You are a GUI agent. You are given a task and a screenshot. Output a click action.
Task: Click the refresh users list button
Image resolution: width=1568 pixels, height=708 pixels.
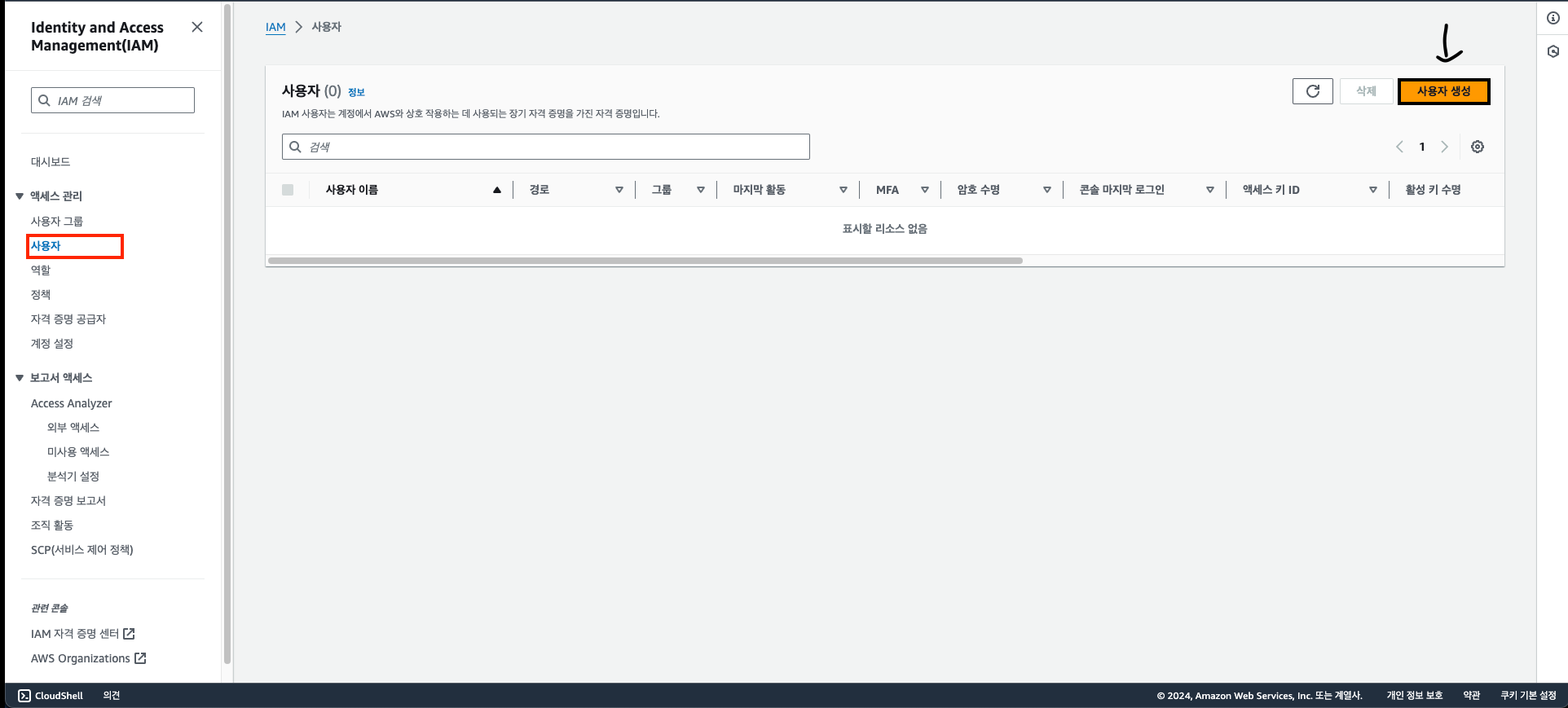tap(1312, 91)
